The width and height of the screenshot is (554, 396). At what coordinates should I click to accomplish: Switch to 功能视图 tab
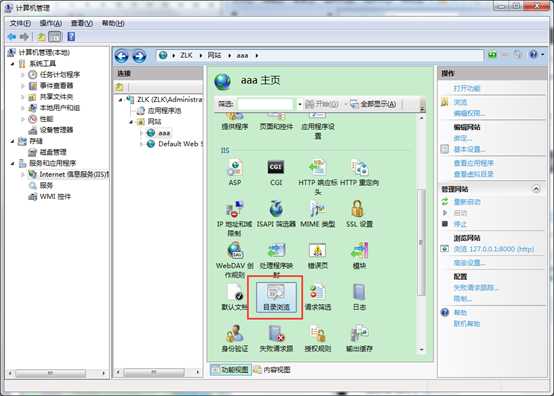point(231,370)
